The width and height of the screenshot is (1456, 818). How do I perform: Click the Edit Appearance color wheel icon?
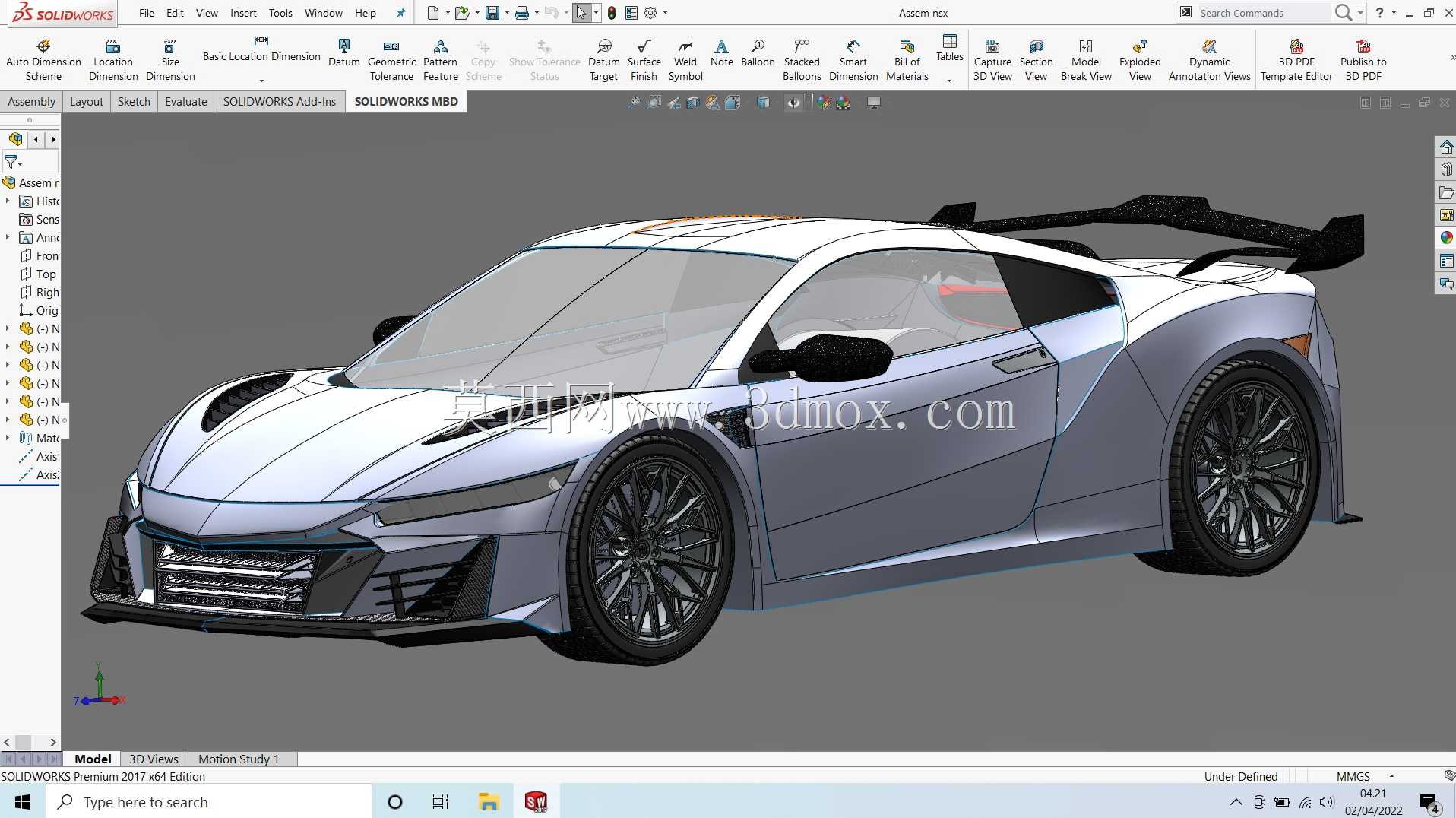click(824, 103)
